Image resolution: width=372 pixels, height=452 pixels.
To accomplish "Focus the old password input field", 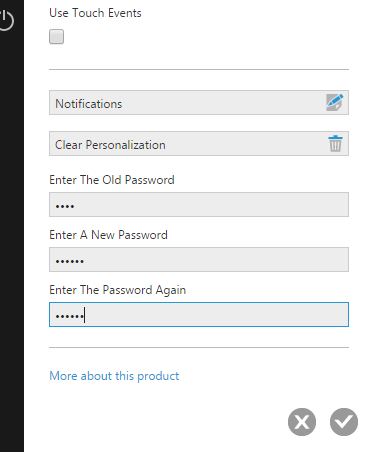I will 199,204.
